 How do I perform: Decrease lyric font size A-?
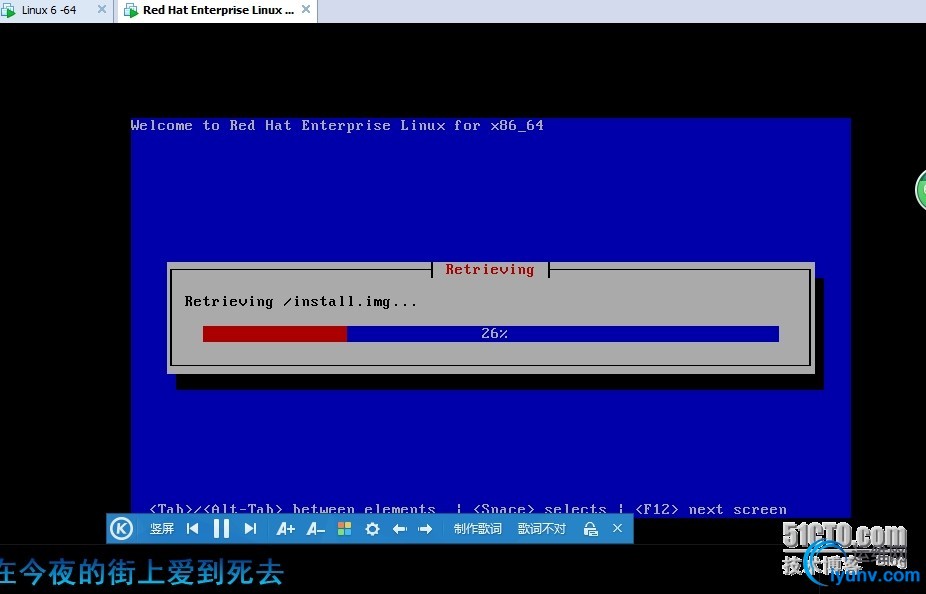[x=315, y=529]
